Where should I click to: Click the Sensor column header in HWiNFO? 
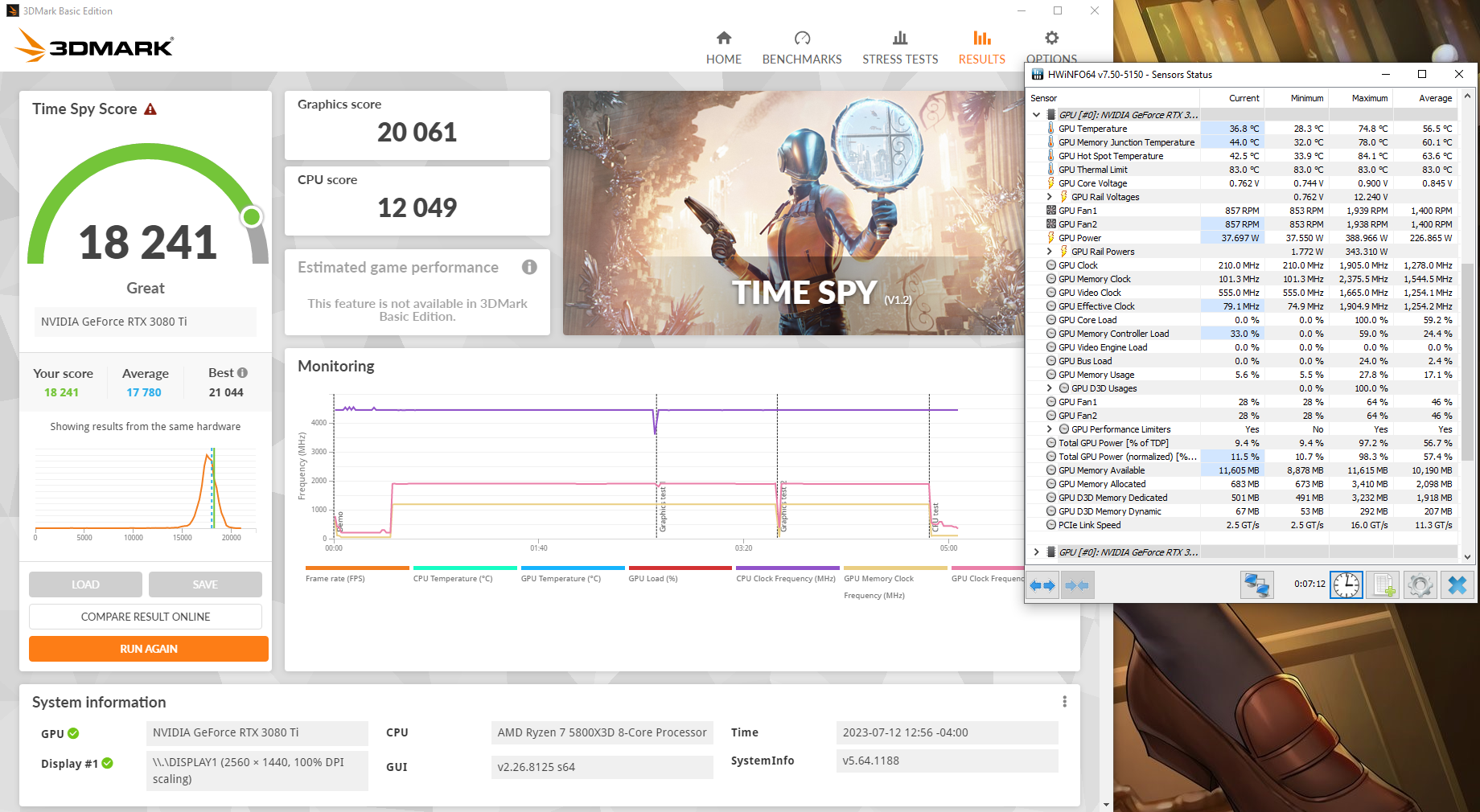[1113, 98]
